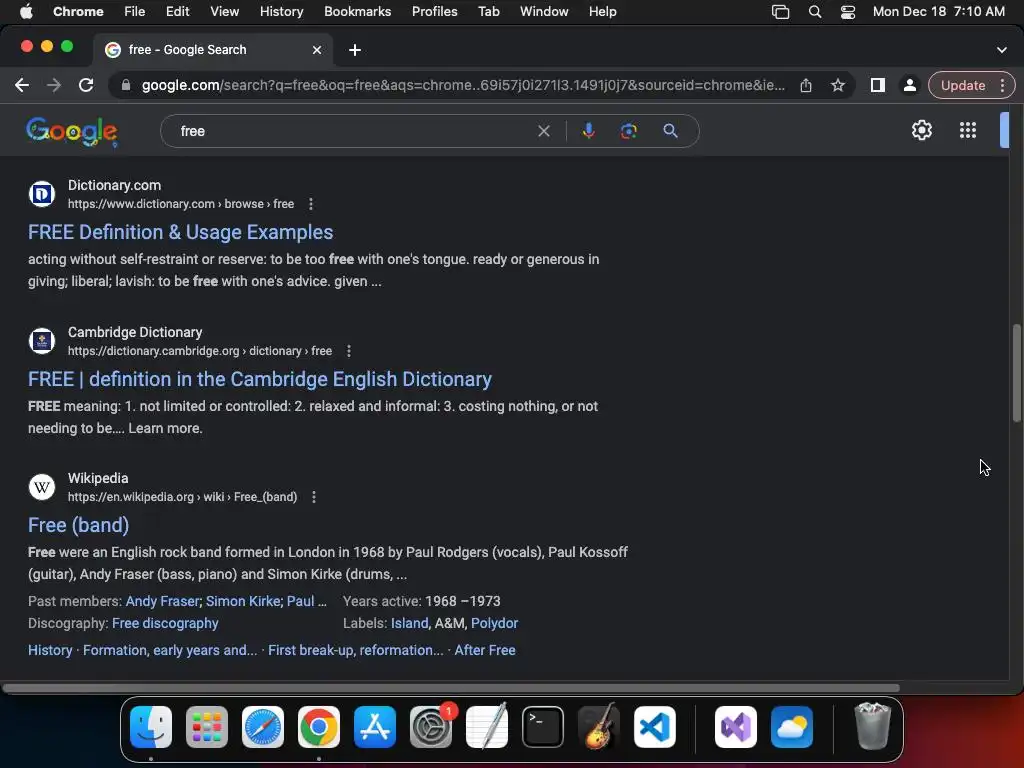The height and width of the screenshot is (768, 1024).
Task: Open 'First break-up, reformation...' link
Action: click(356, 650)
